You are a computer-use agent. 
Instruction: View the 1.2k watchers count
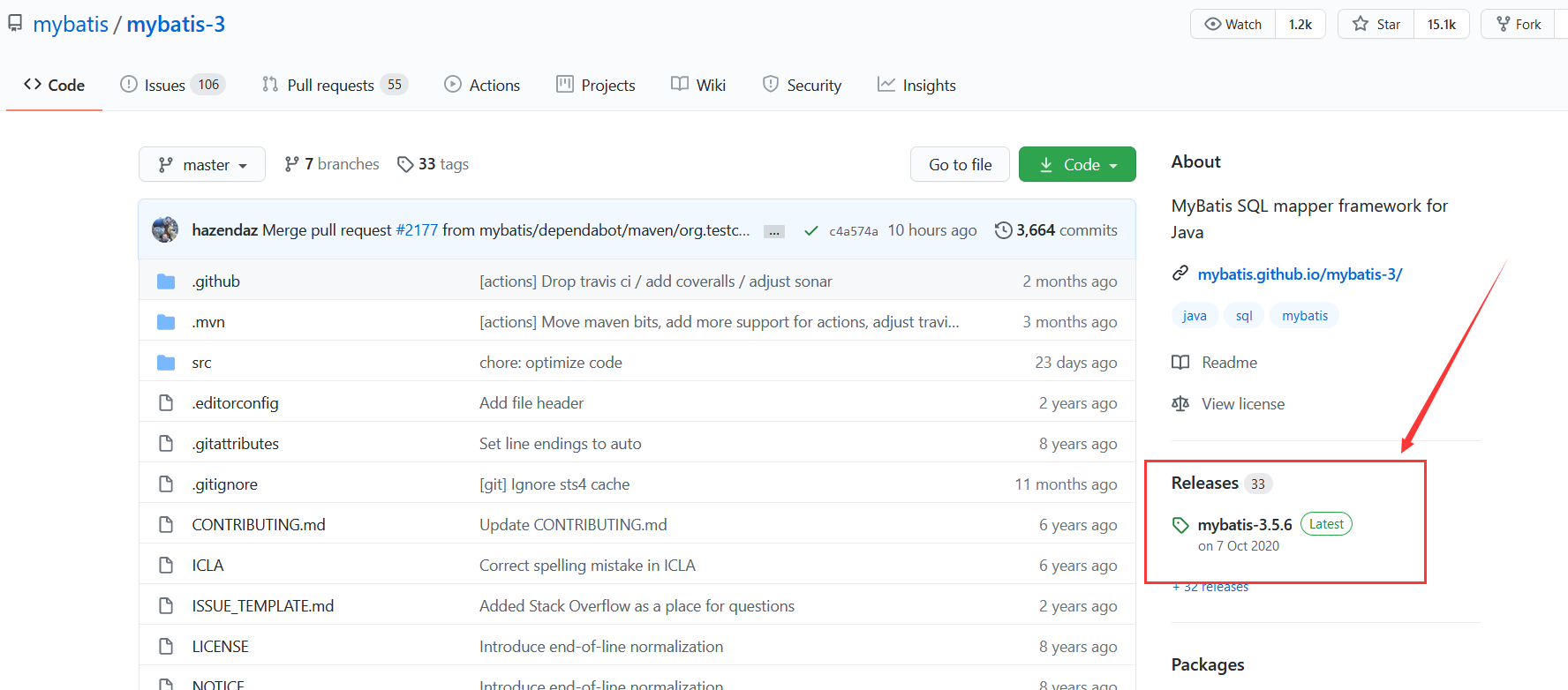point(1300,24)
